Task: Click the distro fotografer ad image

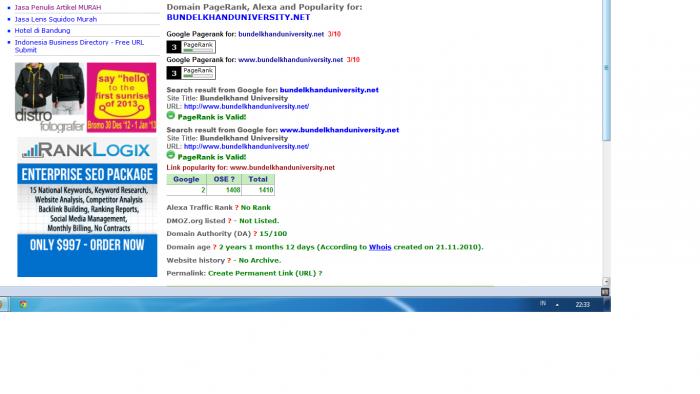Action: (50, 97)
